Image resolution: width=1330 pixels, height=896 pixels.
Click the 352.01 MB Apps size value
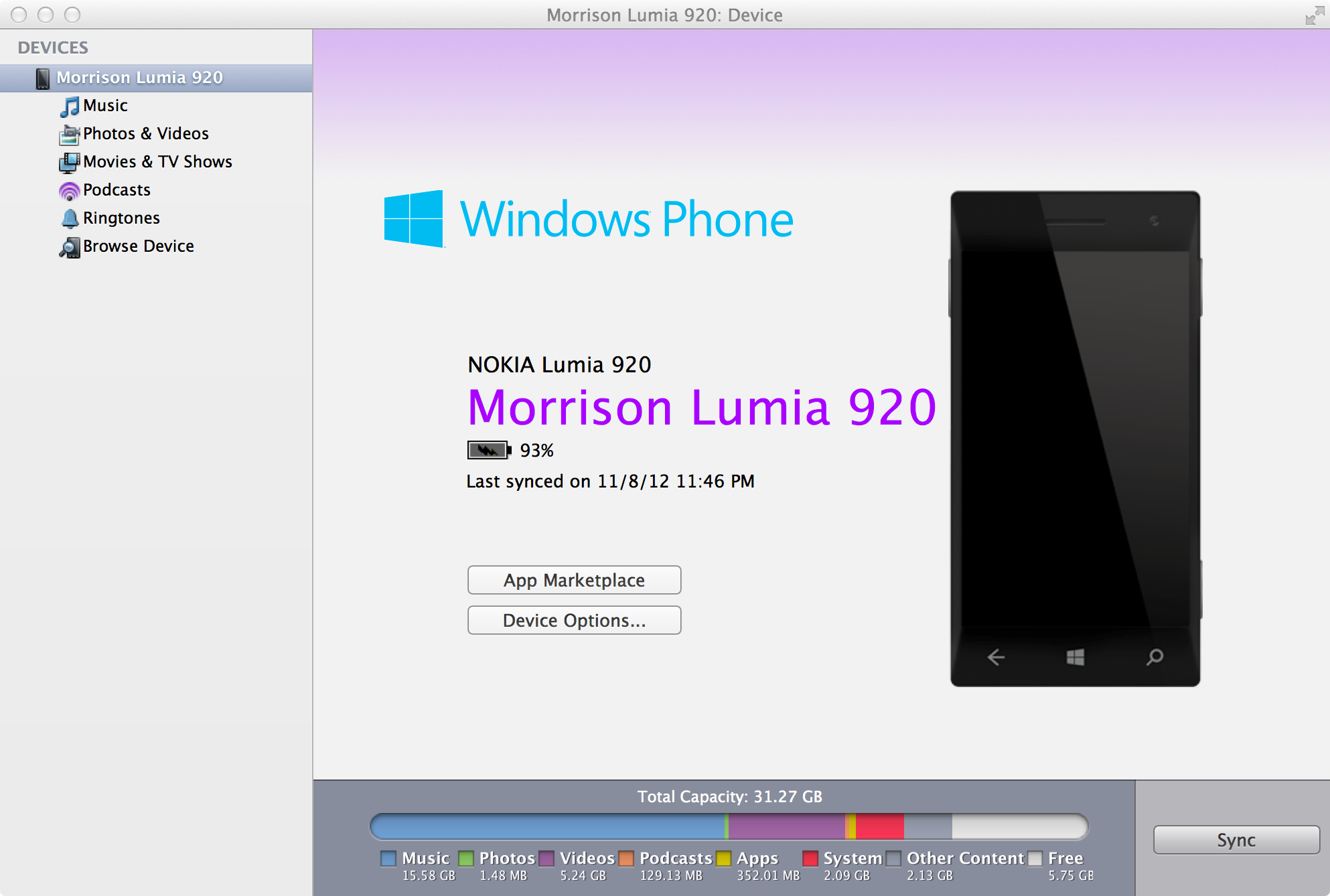tap(768, 876)
